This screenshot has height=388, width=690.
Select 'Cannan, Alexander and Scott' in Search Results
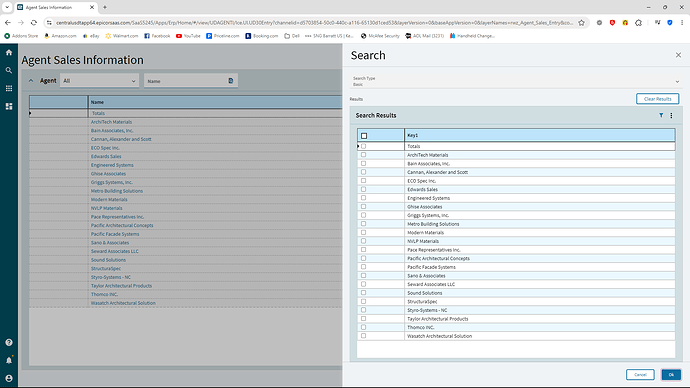click(x=437, y=172)
